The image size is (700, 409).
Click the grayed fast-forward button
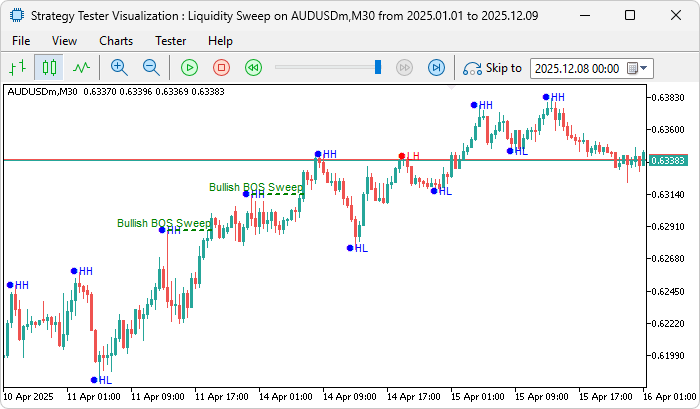point(404,67)
